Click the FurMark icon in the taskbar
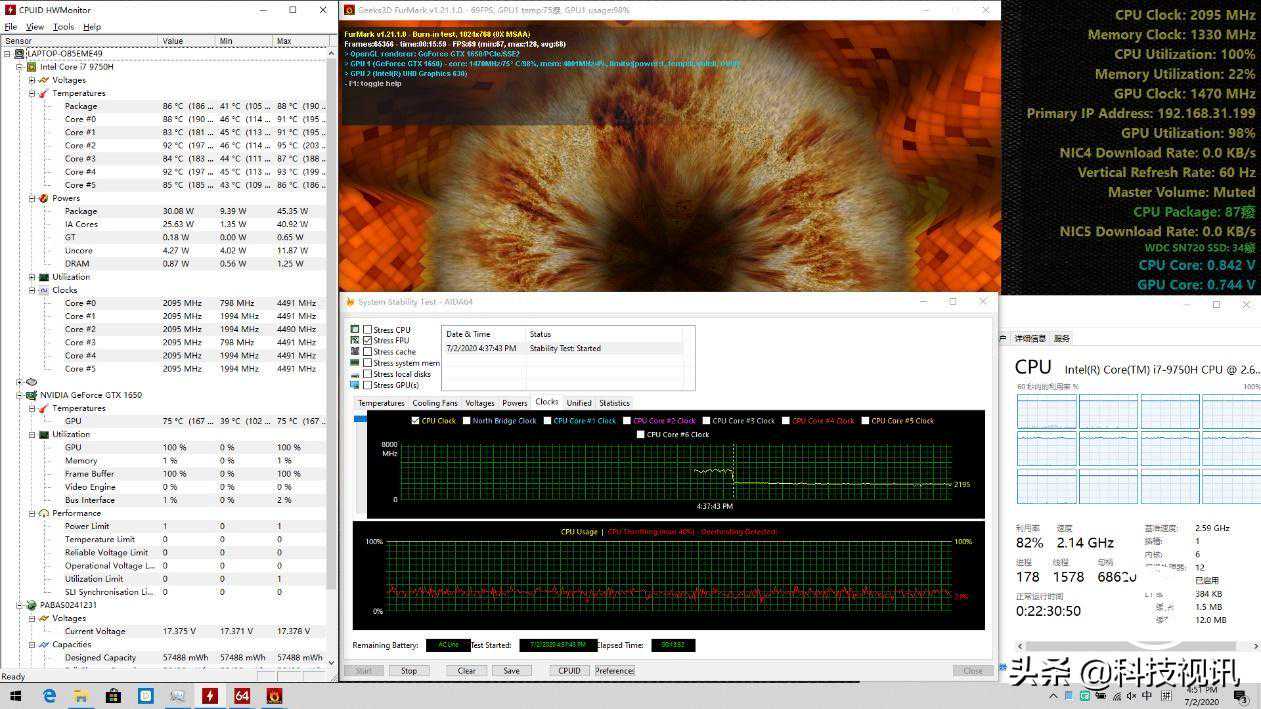1261x709 pixels. pyautogui.click(x=274, y=695)
